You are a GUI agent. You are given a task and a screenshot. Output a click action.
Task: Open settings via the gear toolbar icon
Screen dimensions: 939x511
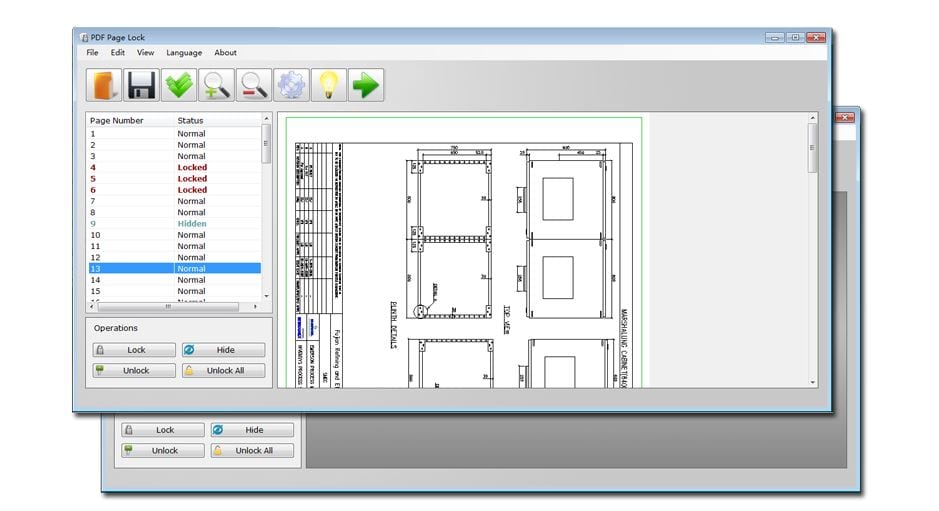(x=291, y=84)
